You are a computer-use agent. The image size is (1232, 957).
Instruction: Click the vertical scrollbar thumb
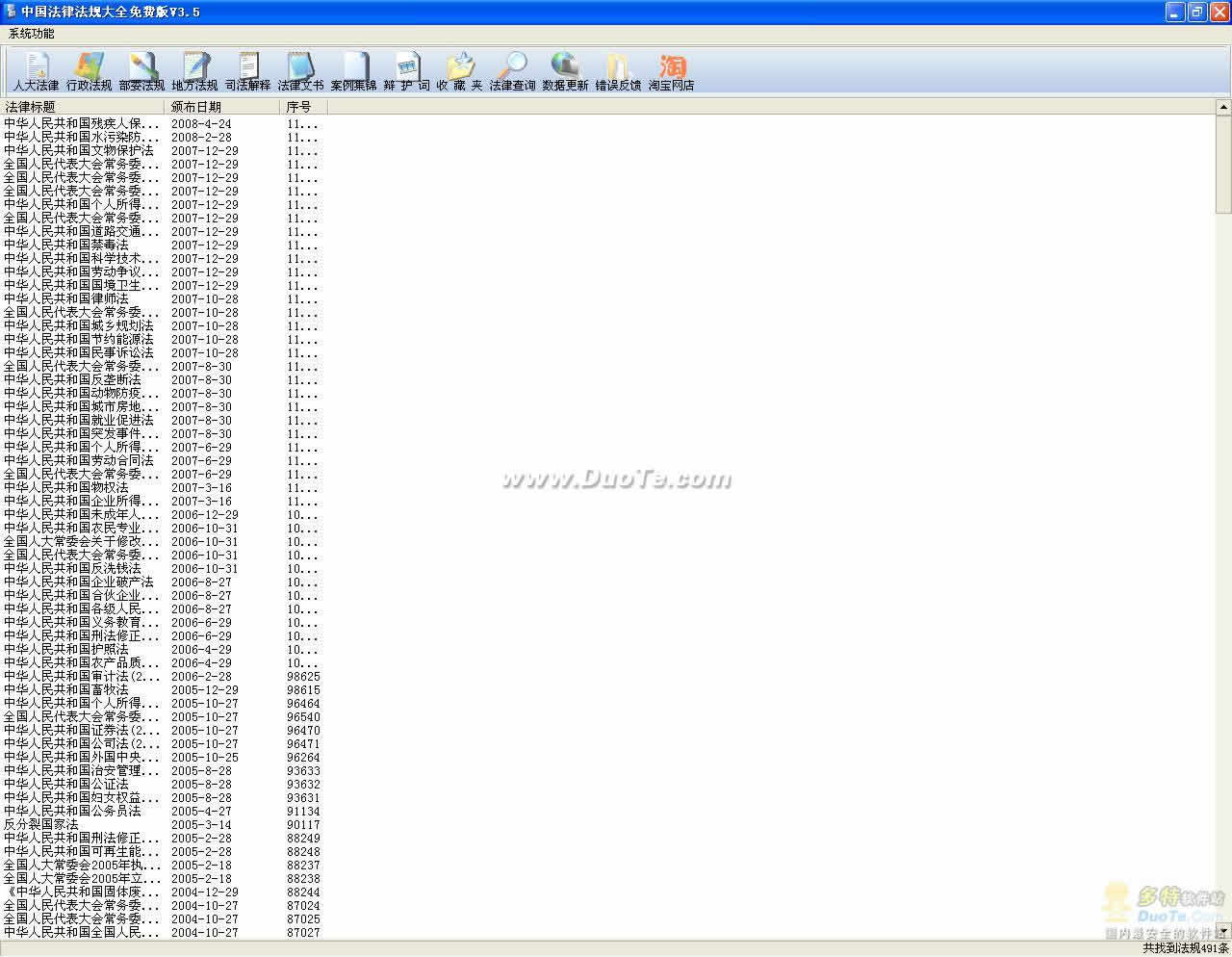(x=1223, y=164)
